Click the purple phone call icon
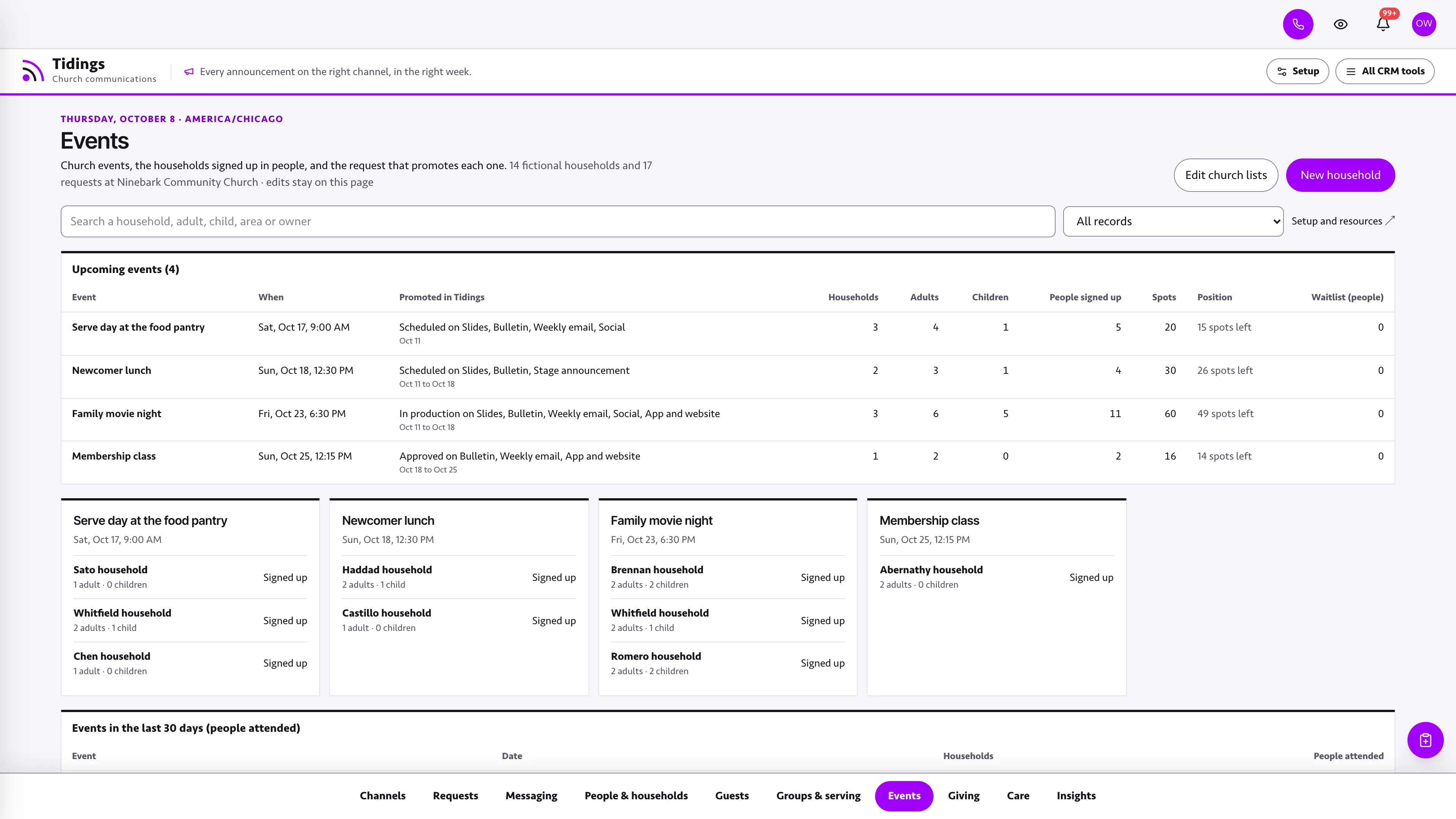This screenshot has width=1456, height=819. tap(1298, 24)
